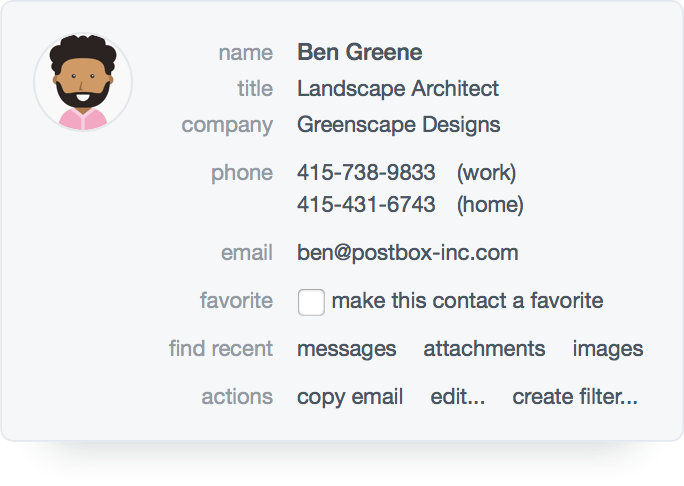This screenshot has height=486, width=684.
Task: Find recent attachments from this contact
Action: [x=484, y=349]
